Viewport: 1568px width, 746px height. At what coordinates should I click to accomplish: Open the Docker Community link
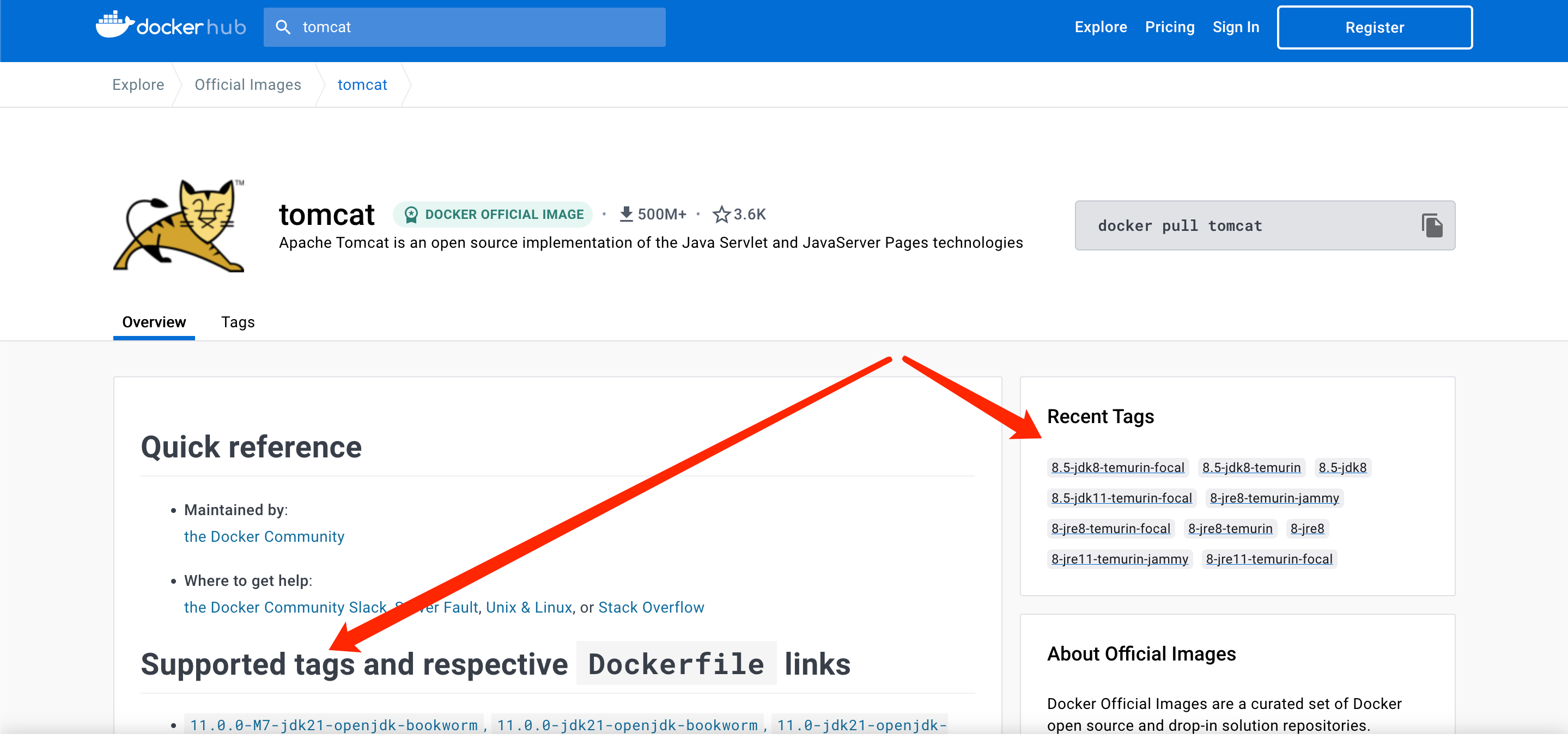click(264, 537)
